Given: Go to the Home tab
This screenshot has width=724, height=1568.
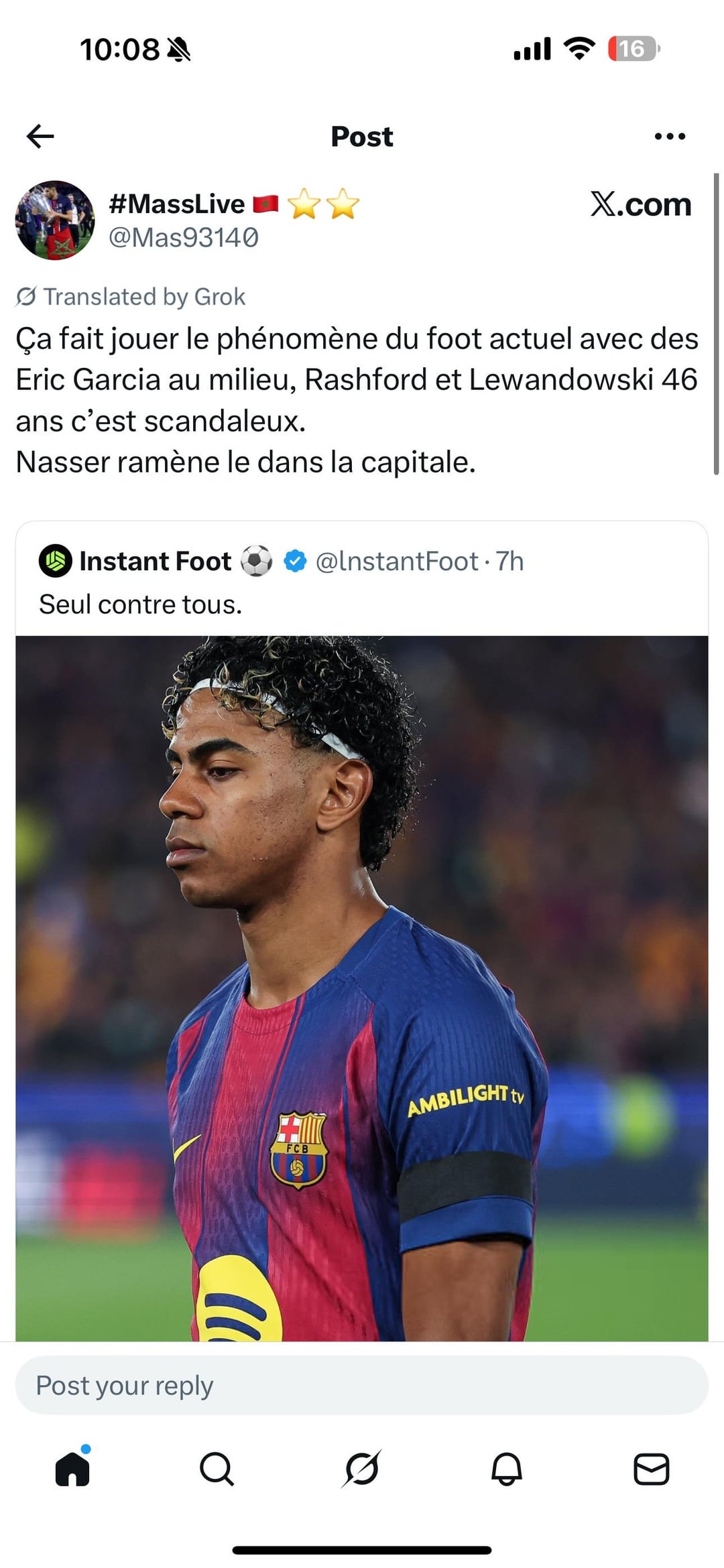Looking at the screenshot, I should [x=72, y=1469].
